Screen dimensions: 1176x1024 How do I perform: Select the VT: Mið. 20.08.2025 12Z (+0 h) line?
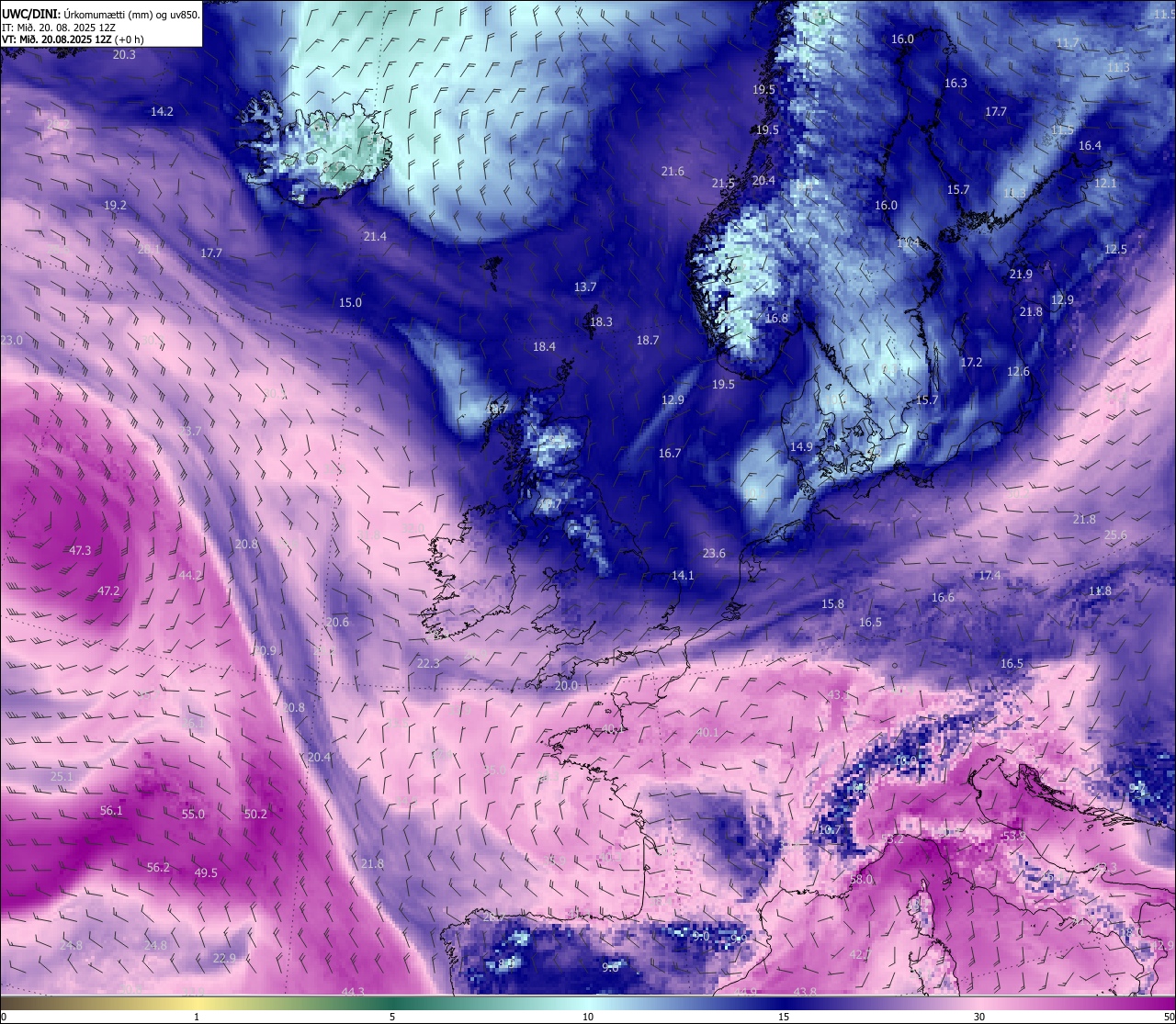pyautogui.click(x=73, y=39)
